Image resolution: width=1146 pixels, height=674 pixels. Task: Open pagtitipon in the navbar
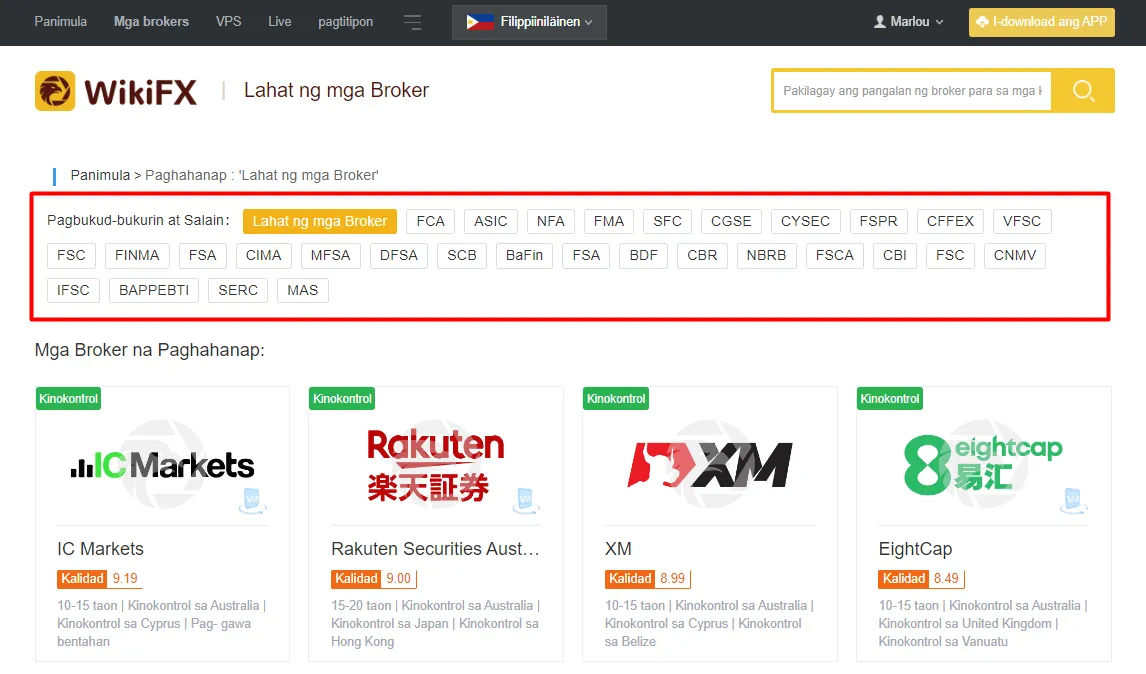coord(346,21)
